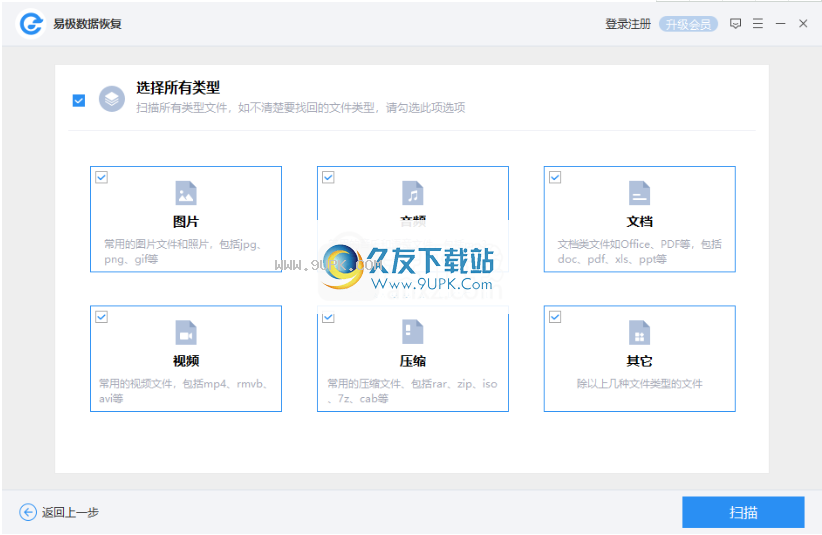The width and height of the screenshot is (822, 535).
Task: Uncheck the 压缩 checkbox
Action: pos(328,317)
